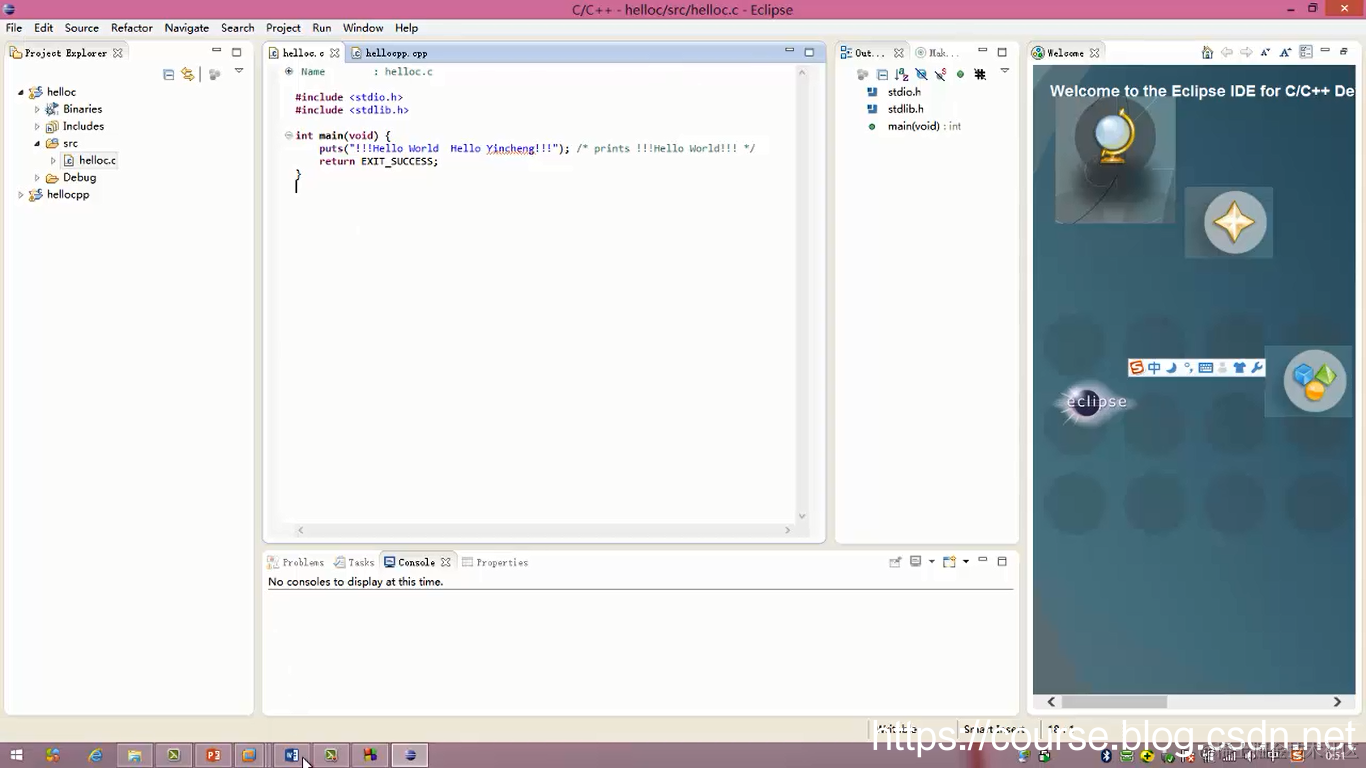
Task: Collapse all in Project Explorer toolbar
Action: [168, 74]
